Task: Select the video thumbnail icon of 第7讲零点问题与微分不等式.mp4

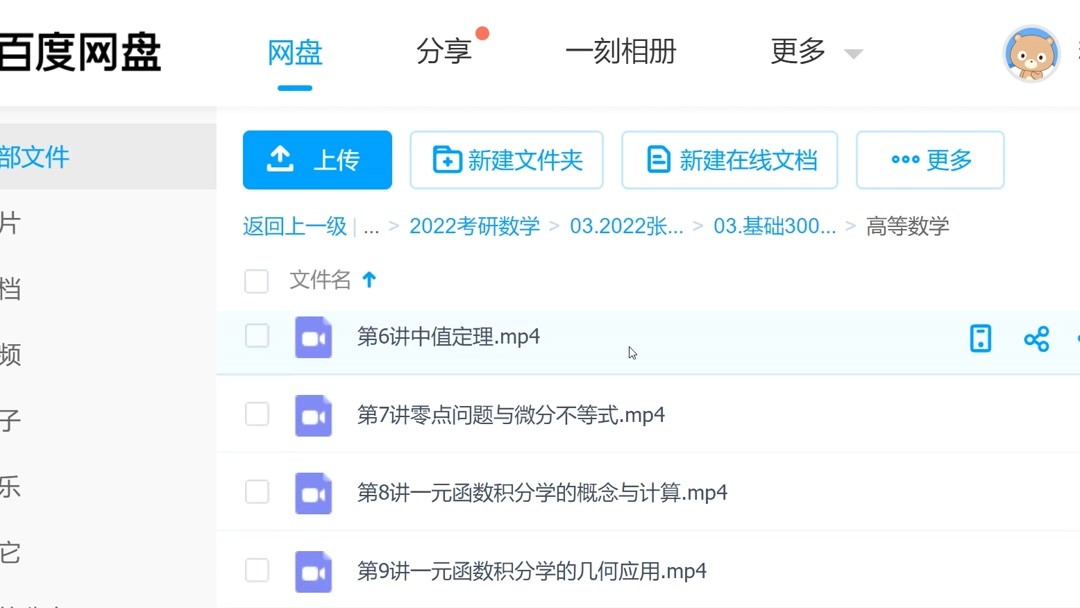Action: pyautogui.click(x=312, y=414)
